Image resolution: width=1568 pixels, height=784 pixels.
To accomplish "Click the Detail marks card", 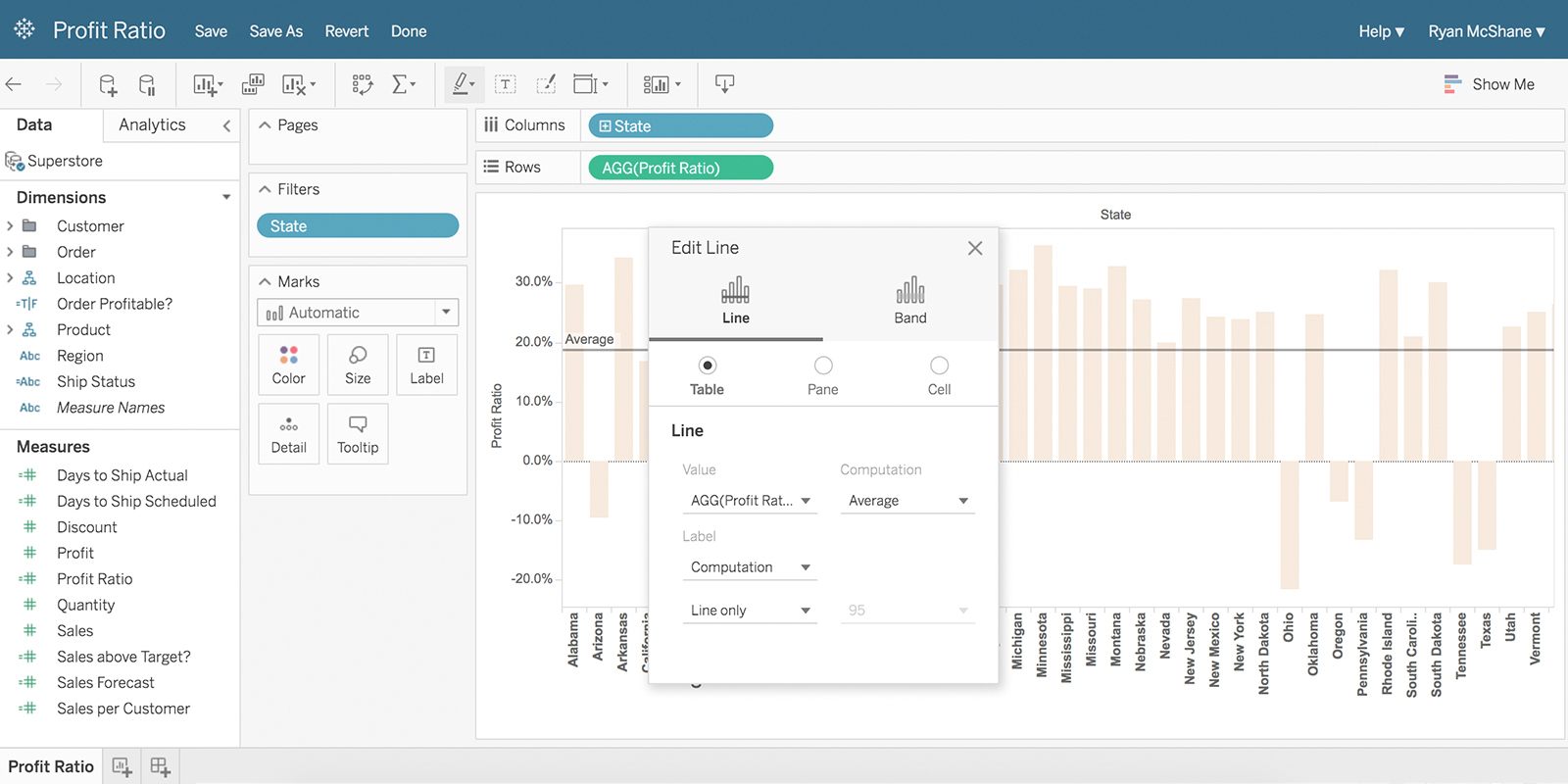I will point(289,434).
